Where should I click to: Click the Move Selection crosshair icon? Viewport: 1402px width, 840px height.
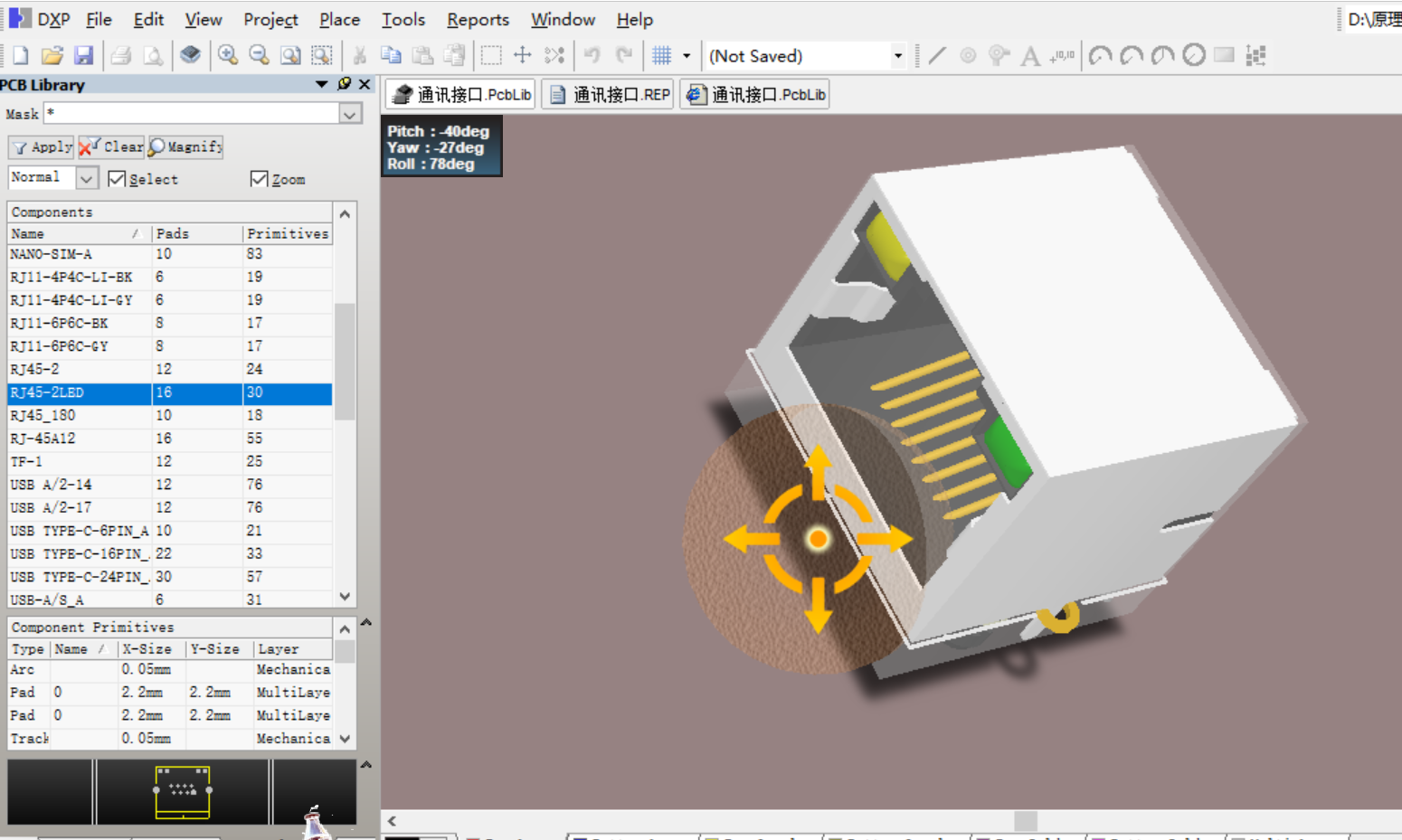[x=523, y=55]
